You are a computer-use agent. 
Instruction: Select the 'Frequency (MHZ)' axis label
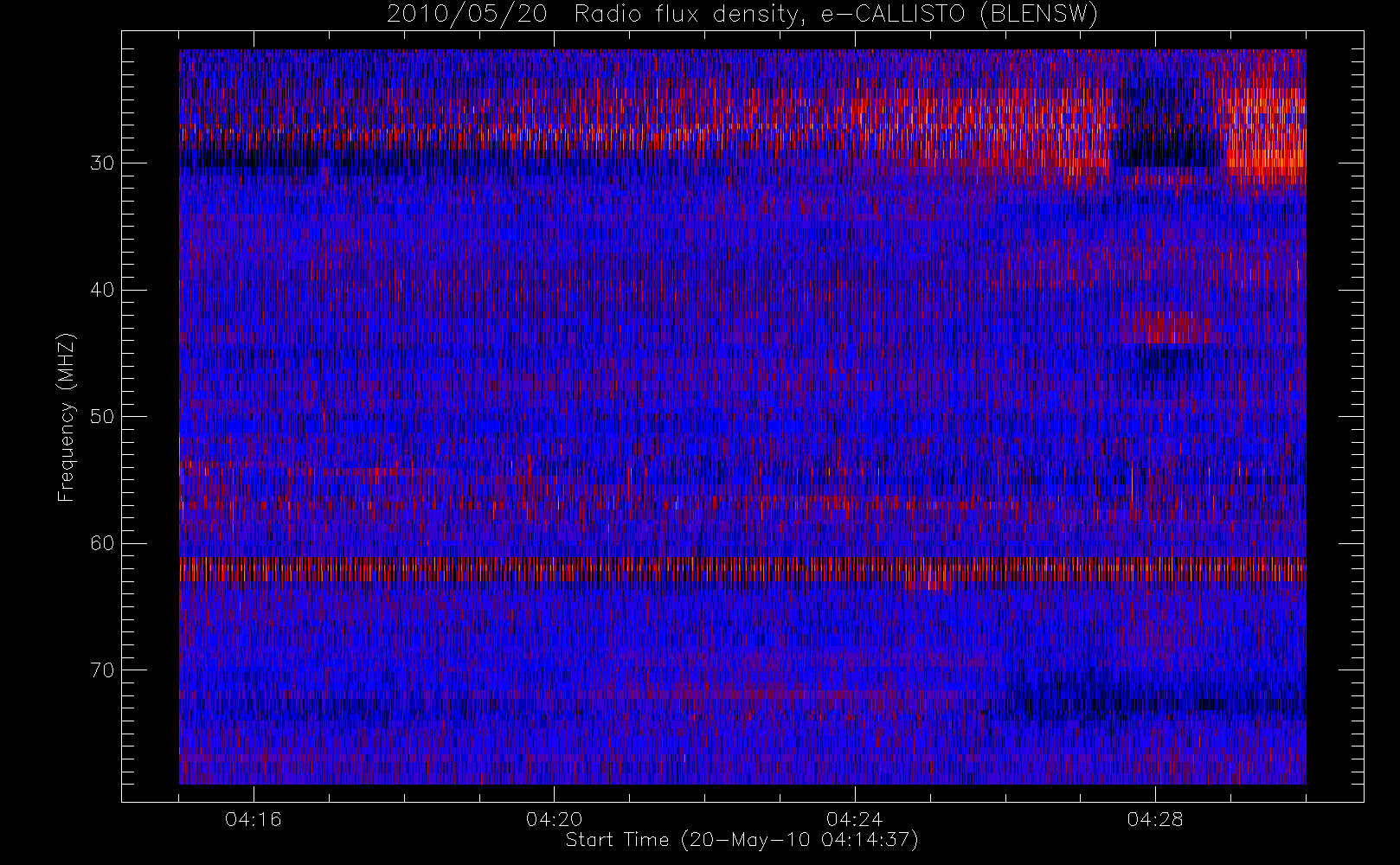pyautogui.click(x=67, y=417)
